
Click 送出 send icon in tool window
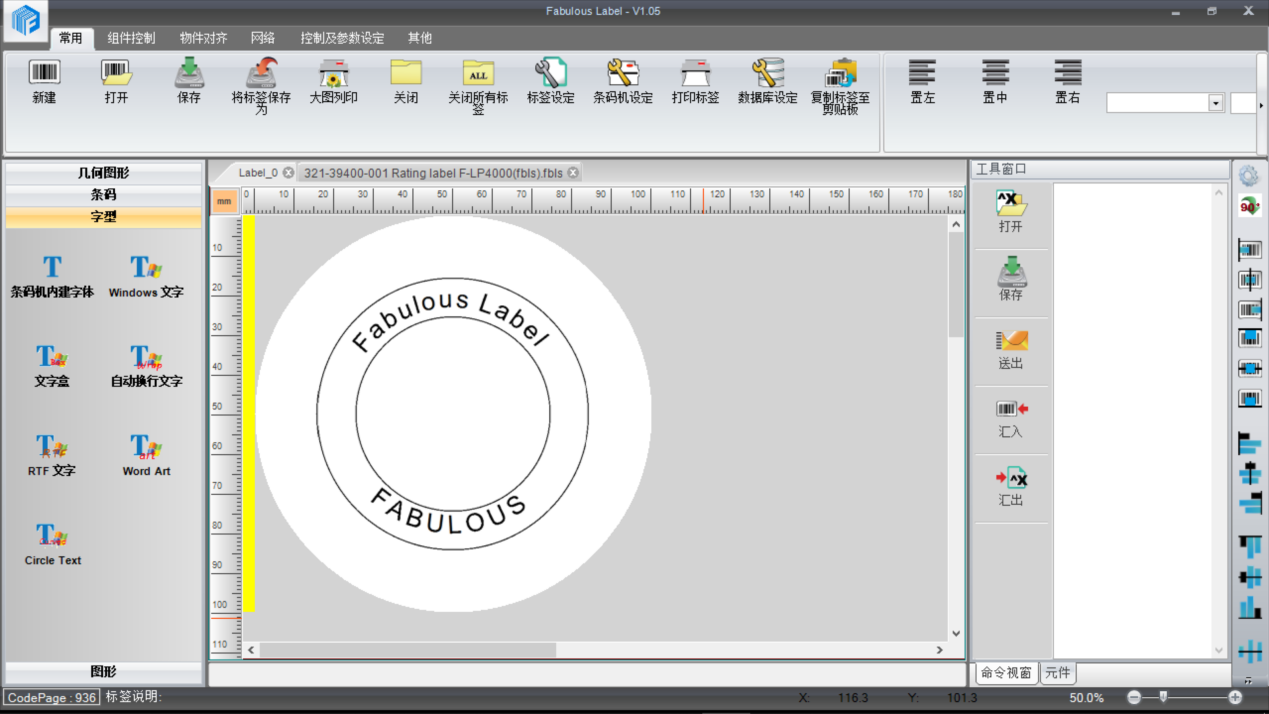[1011, 348]
